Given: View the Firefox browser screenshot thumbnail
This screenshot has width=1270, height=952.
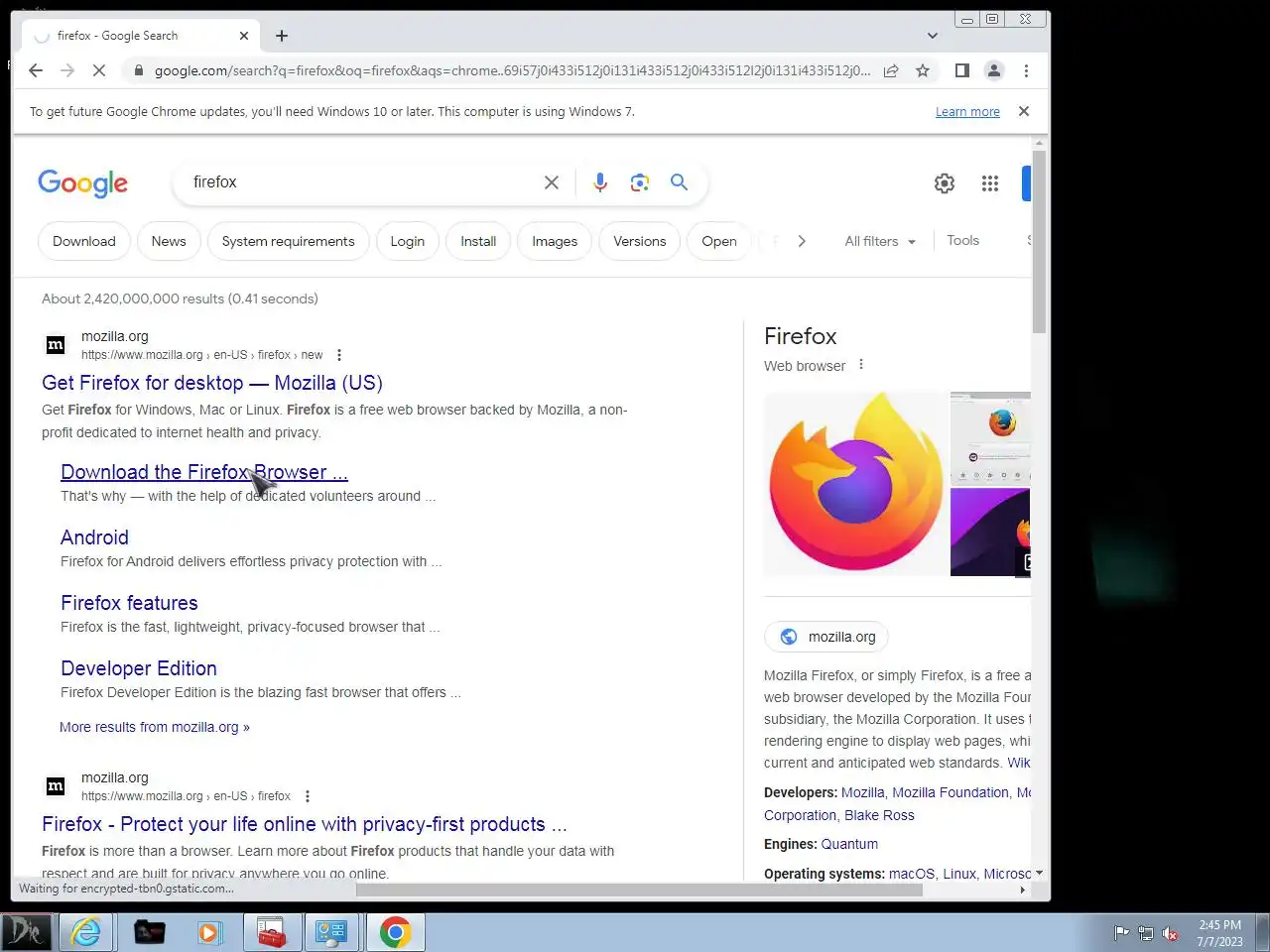Looking at the screenshot, I should [x=990, y=437].
